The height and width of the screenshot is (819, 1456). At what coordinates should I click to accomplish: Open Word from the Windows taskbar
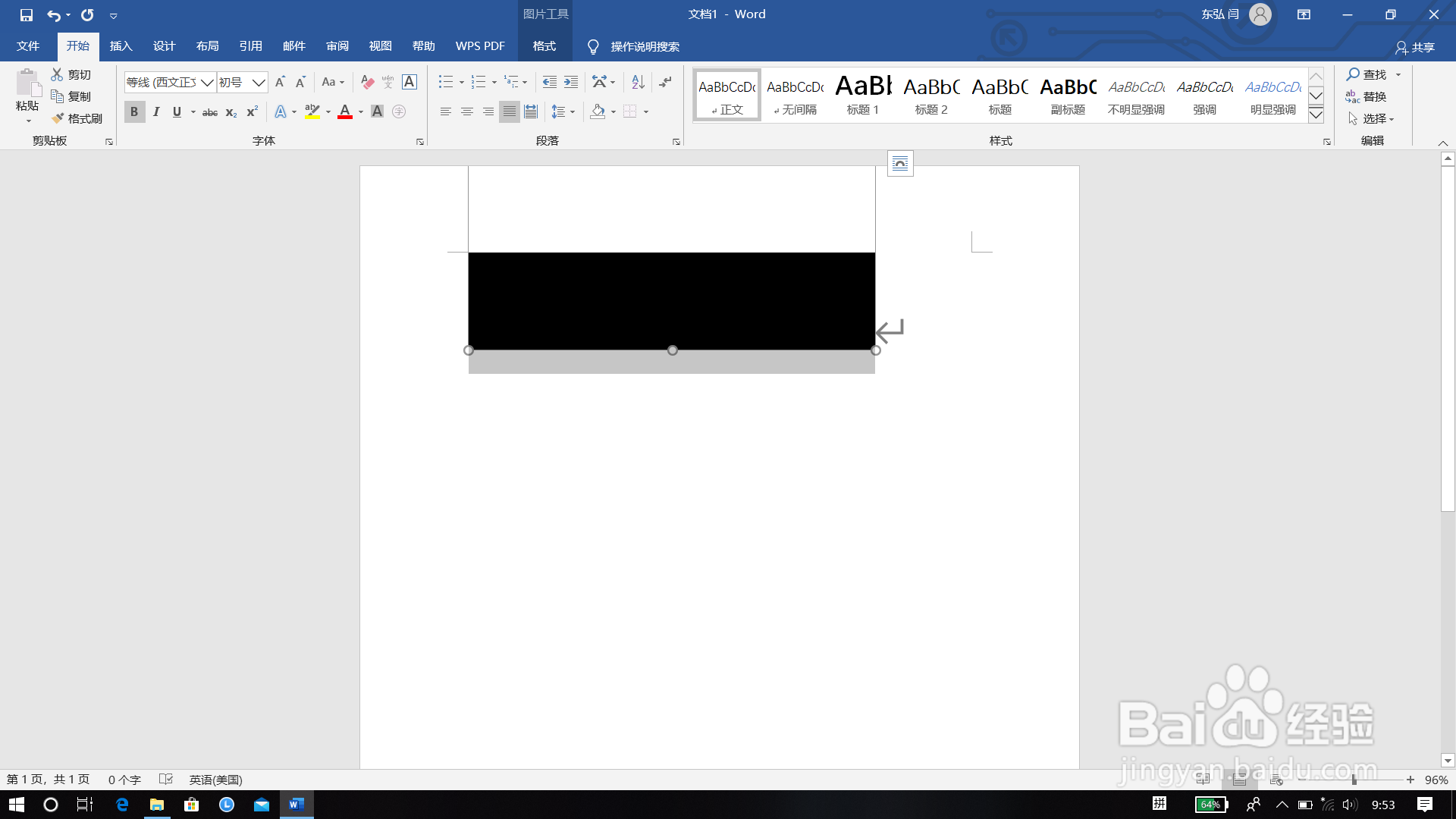297,805
